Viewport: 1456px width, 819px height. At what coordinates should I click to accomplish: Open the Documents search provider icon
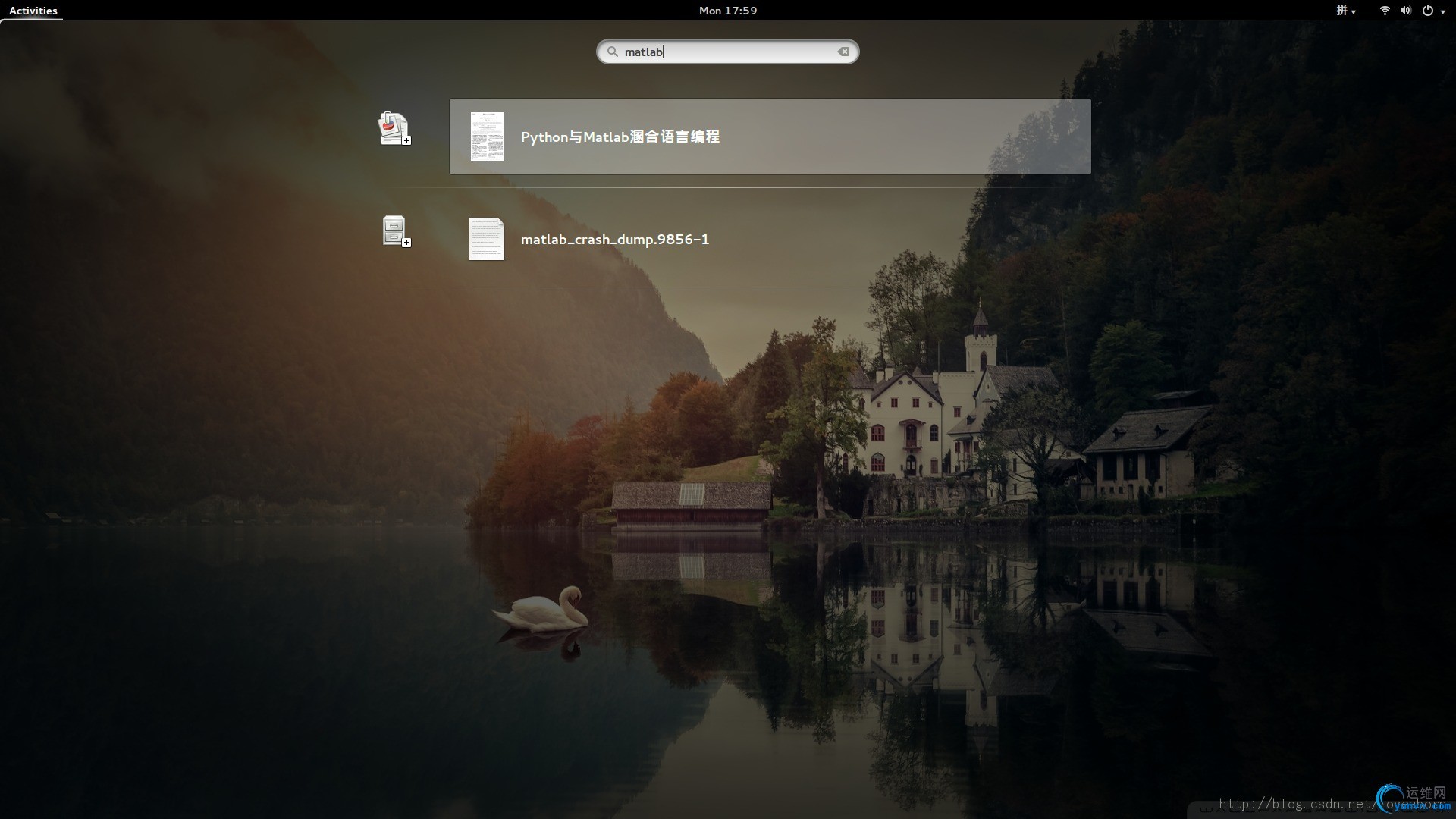393,128
